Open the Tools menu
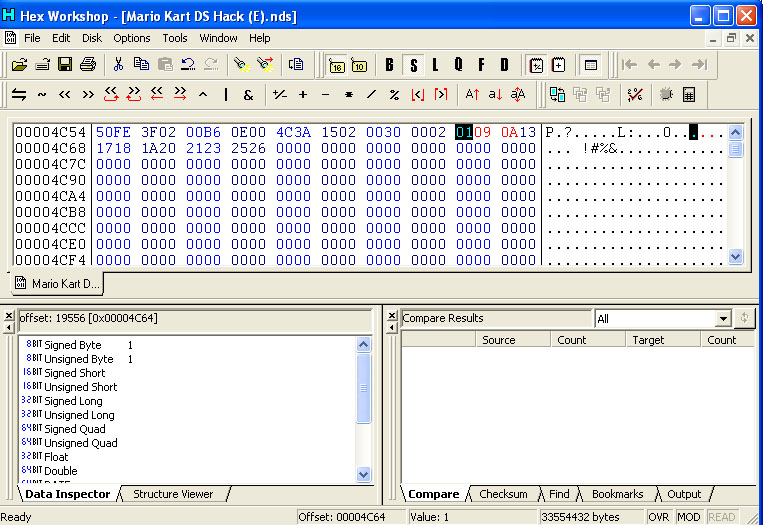 175,38
